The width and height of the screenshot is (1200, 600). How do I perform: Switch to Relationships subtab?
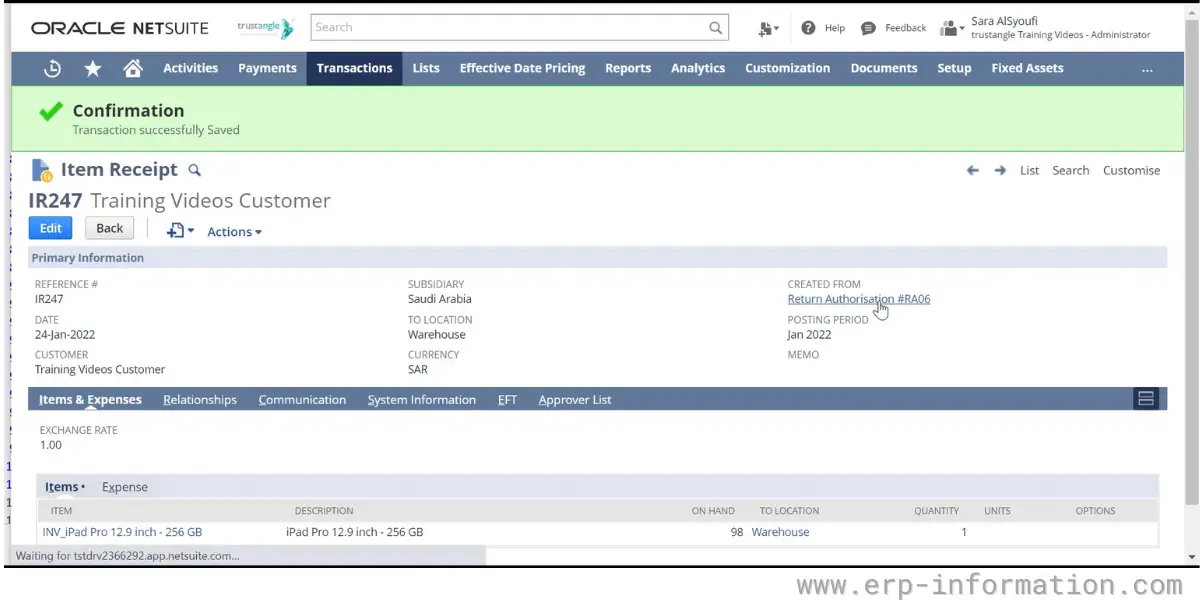pyautogui.click(x=200, y=400)
